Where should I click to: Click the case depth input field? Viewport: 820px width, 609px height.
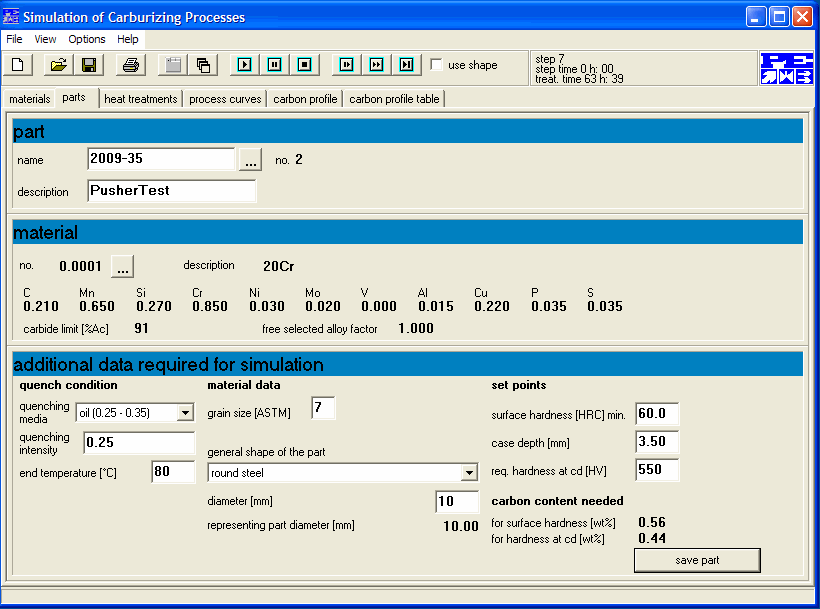tap(657, 442)
